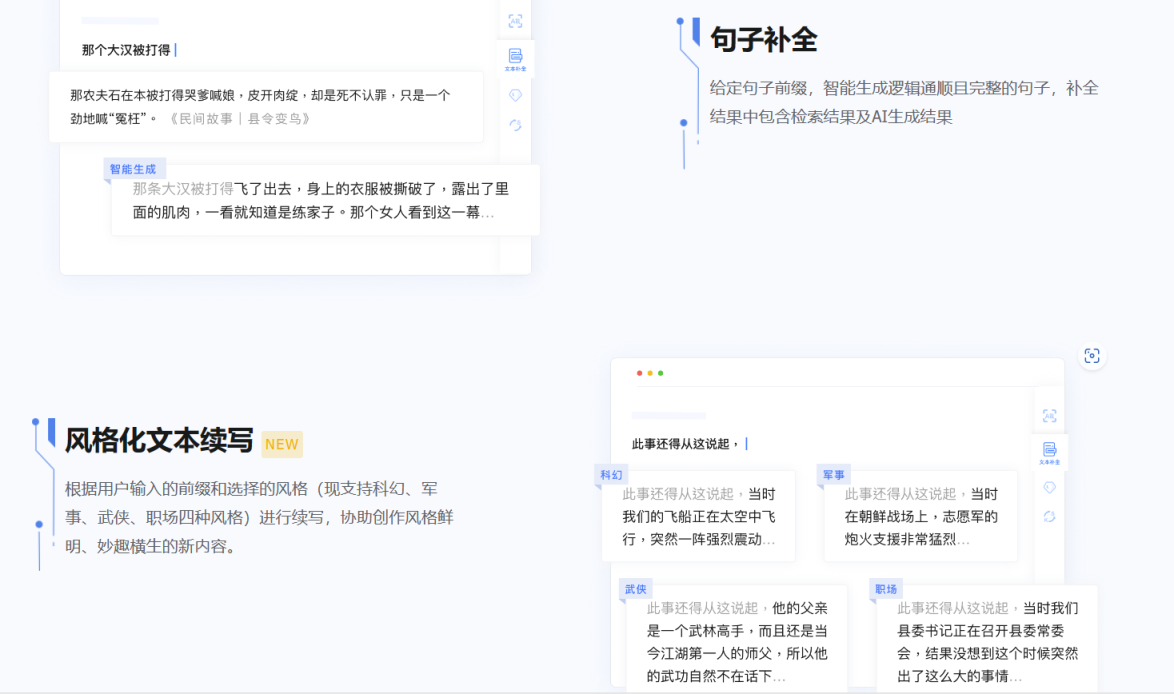1174x694 pixels.
Task: Click the text-recognition scan icon in the 句子补全 demo sidebar
Action: [515, 21]
